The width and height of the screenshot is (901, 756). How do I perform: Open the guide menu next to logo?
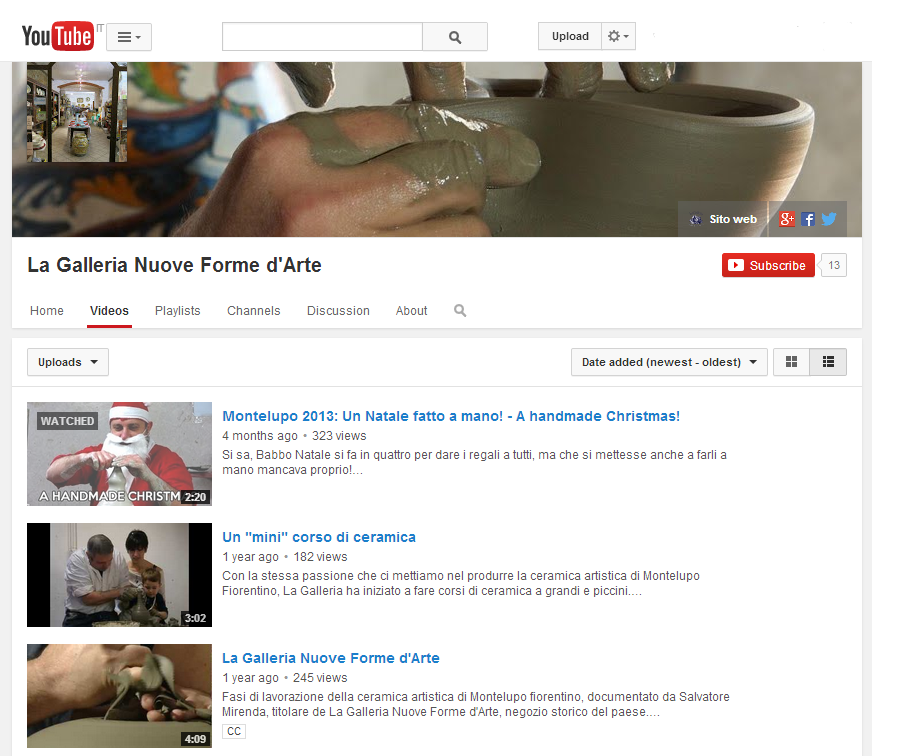[x=129, y=37]
